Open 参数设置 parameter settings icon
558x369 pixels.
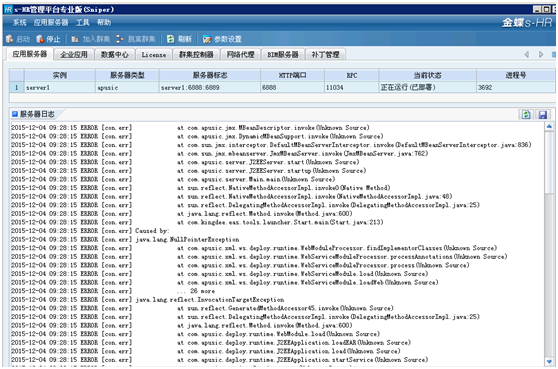(207, 39)
